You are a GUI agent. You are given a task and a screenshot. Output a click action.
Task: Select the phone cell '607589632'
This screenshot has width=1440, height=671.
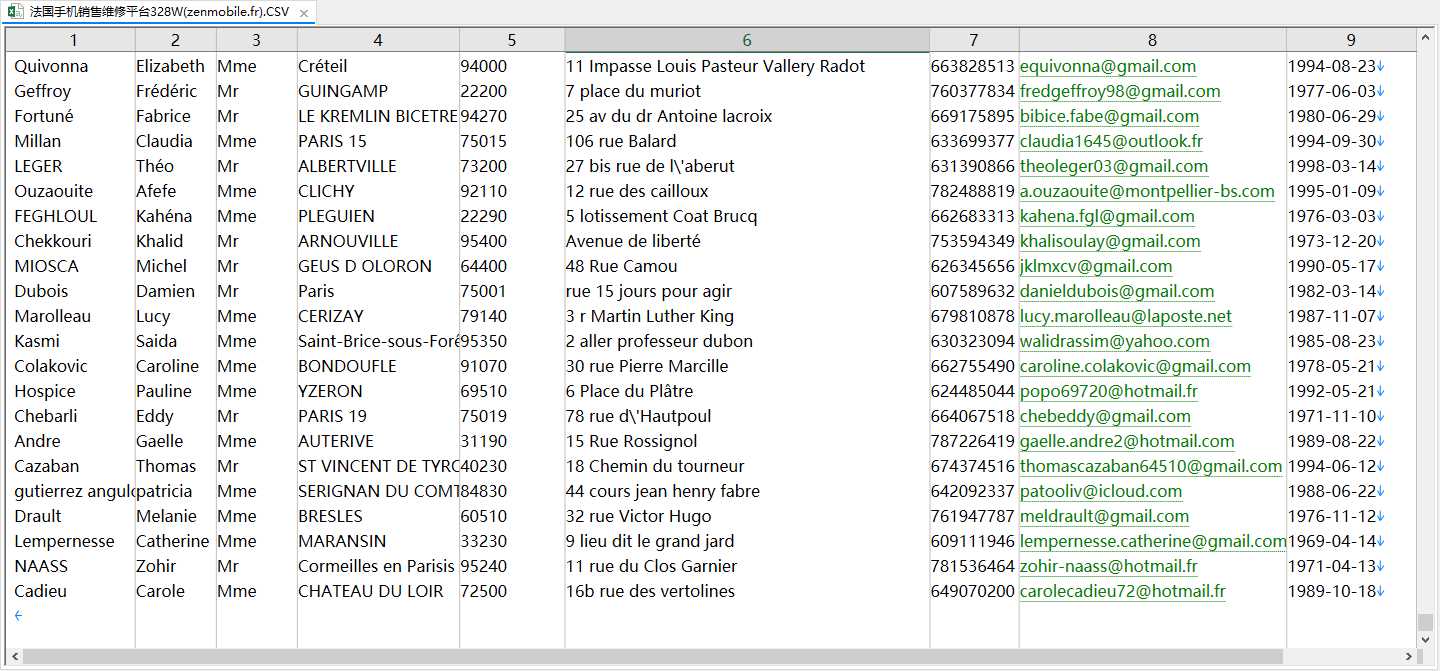click(x=973, y=291)
